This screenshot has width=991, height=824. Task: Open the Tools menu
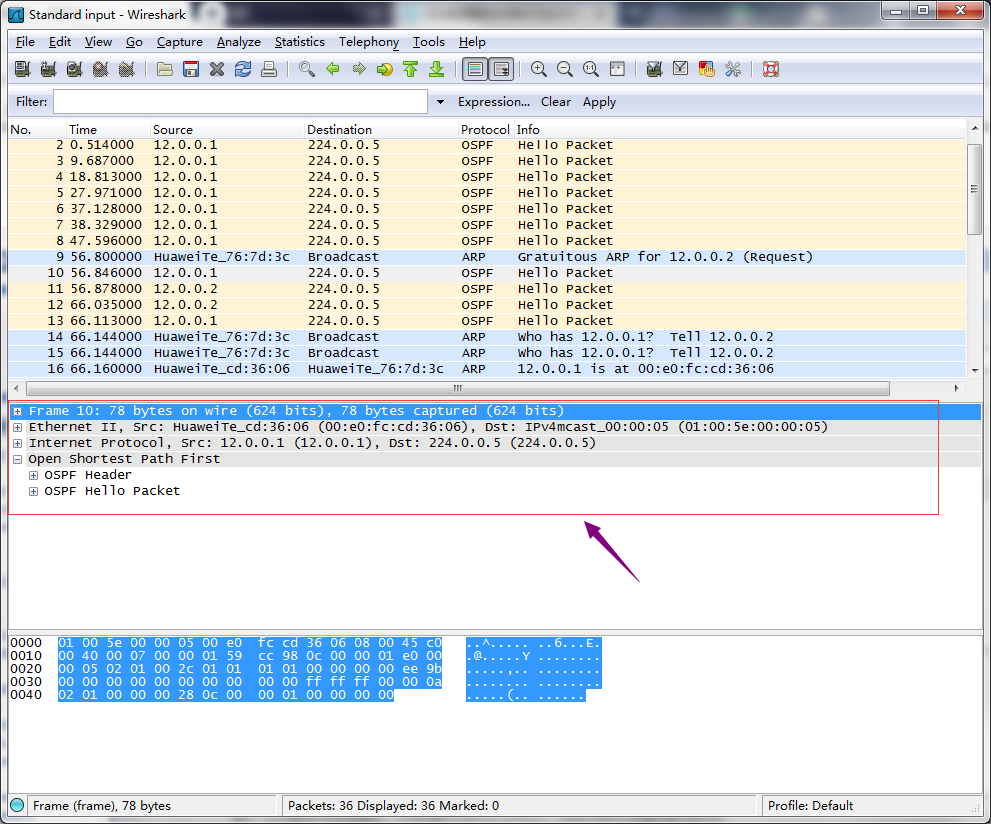tap(429, 42)
